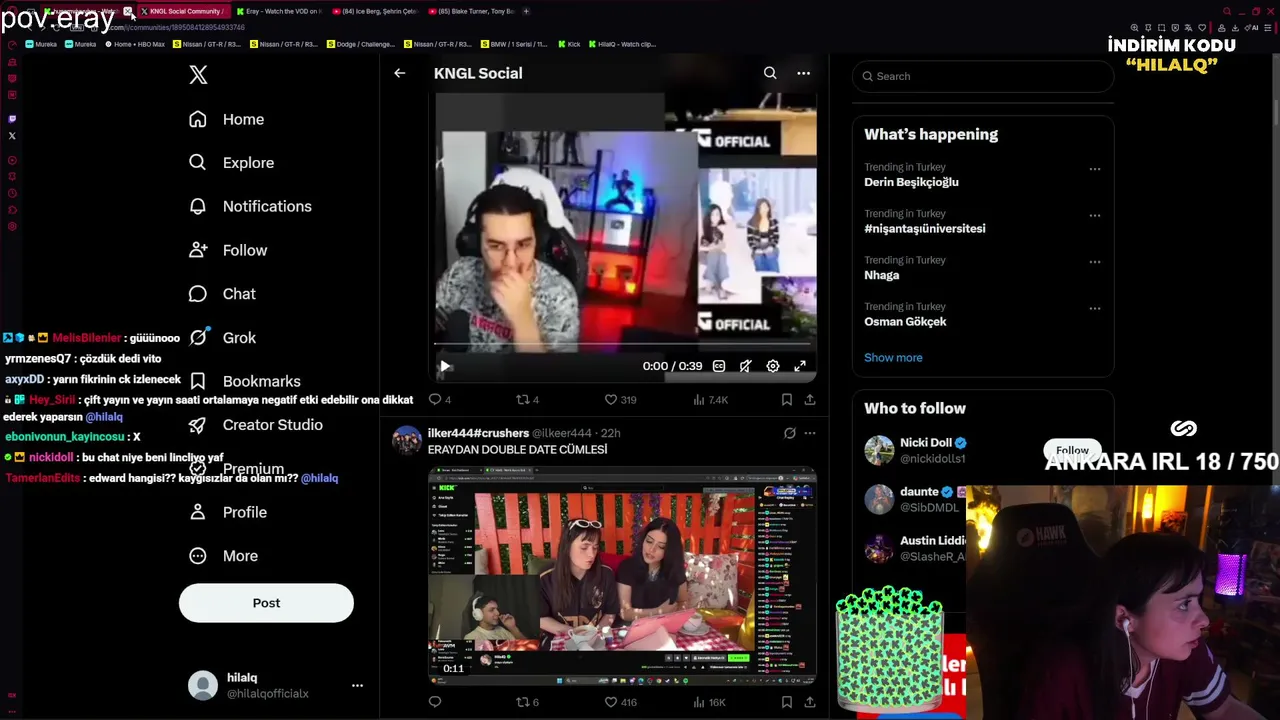1280x720 pixels.
Task: Open the KNGL Social more options menu
Action: click(803, 73)
